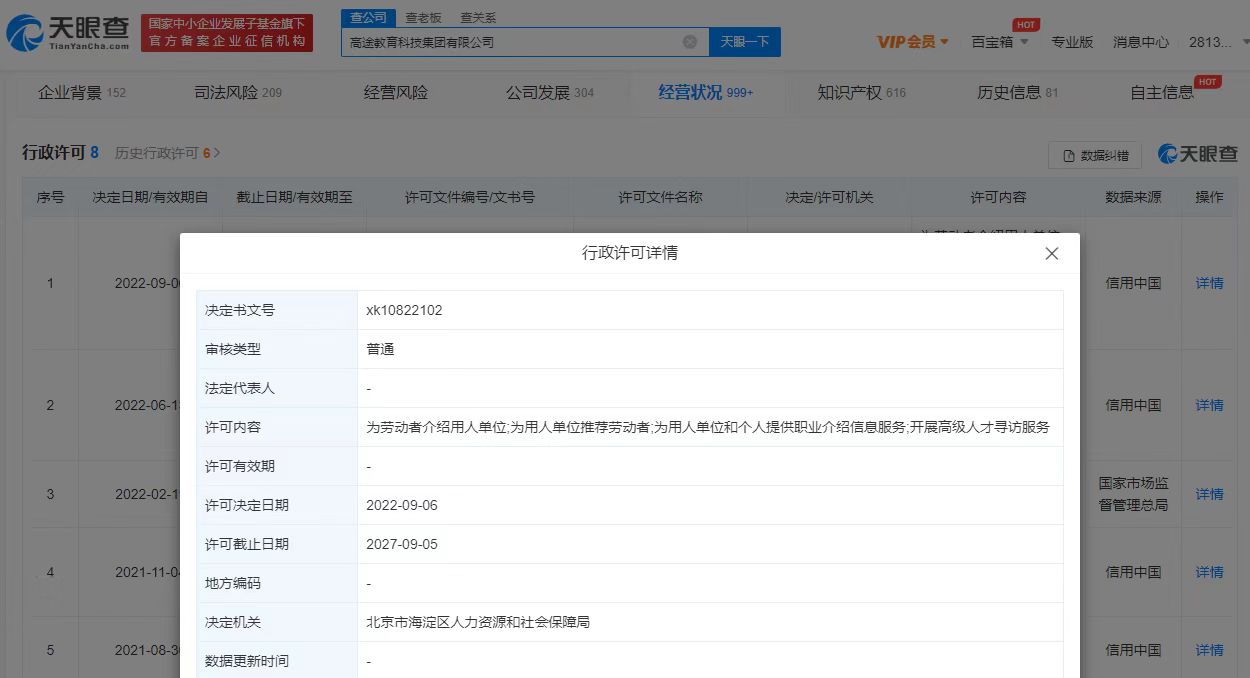The image size is (1250, 678).
Task: Switch to the 公司发展 tab
Action: (x=550, y=93)
